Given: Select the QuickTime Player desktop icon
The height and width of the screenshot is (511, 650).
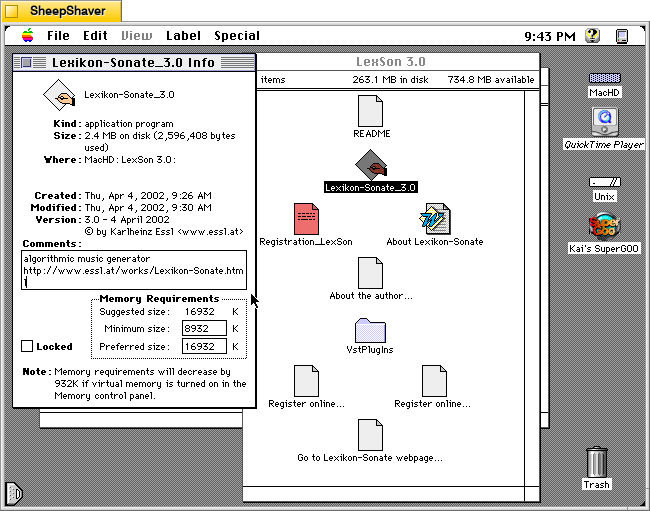Looking at the screenshot, I should [x=605, y=122].
